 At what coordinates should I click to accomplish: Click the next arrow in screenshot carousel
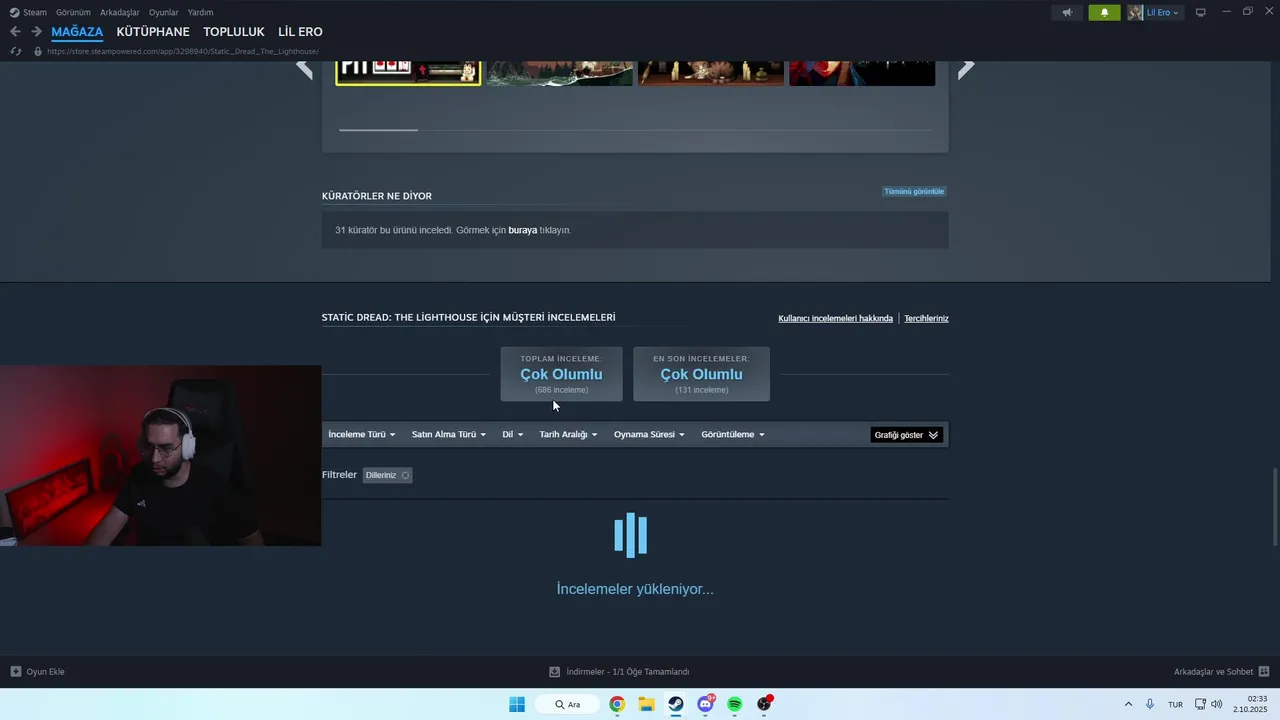[965, 68]
